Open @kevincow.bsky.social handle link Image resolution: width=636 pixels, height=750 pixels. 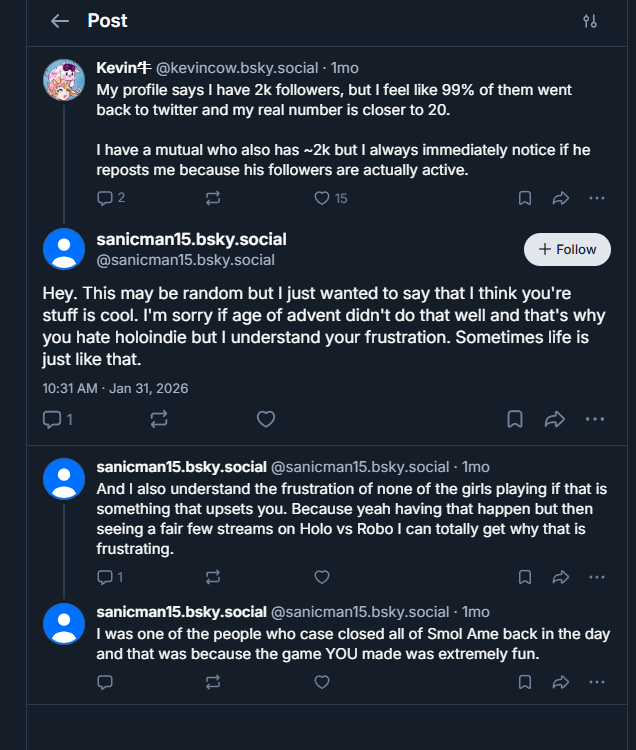click(x=239, y=68)
